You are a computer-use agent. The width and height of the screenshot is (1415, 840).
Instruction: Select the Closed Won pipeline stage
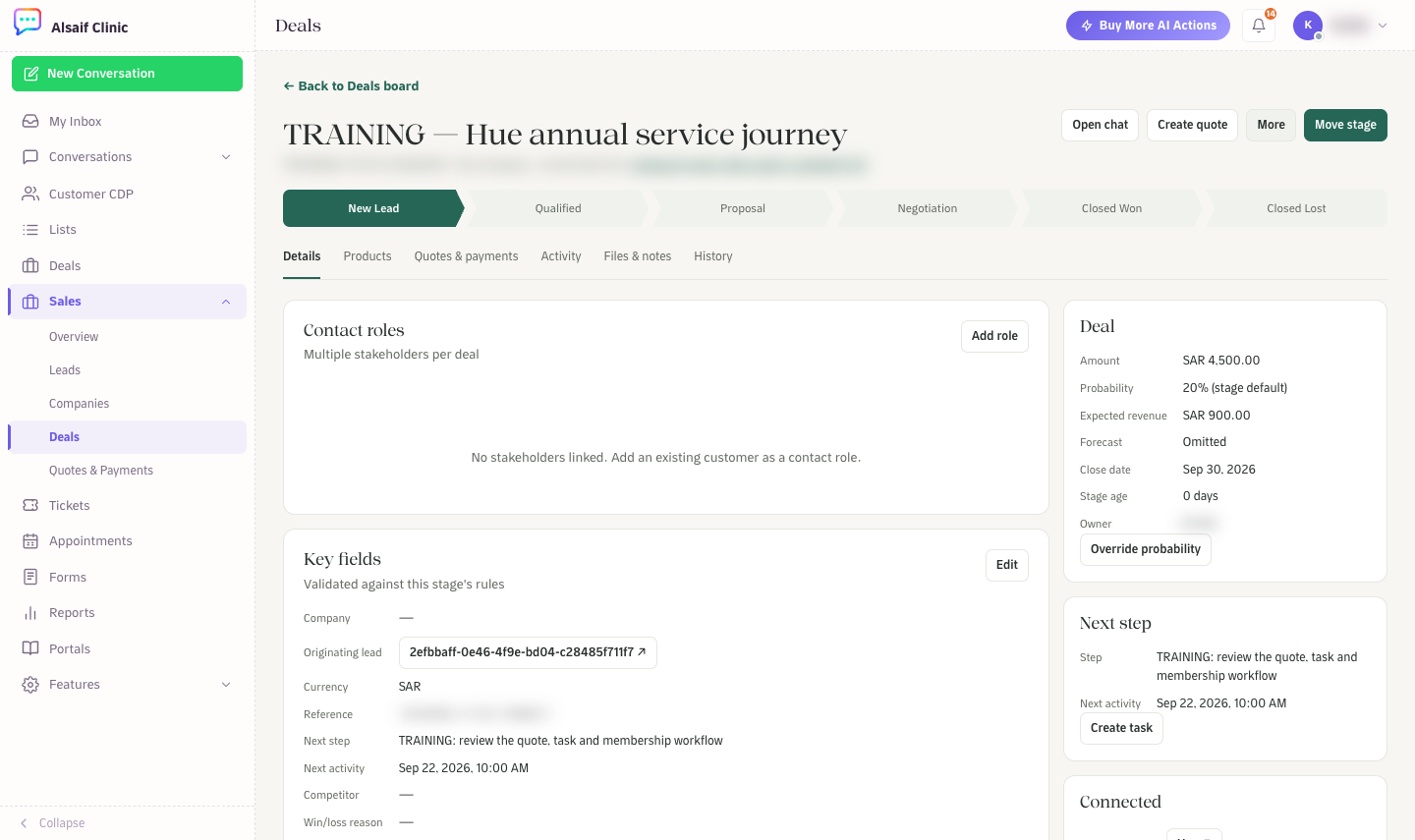coord(1112,208)
